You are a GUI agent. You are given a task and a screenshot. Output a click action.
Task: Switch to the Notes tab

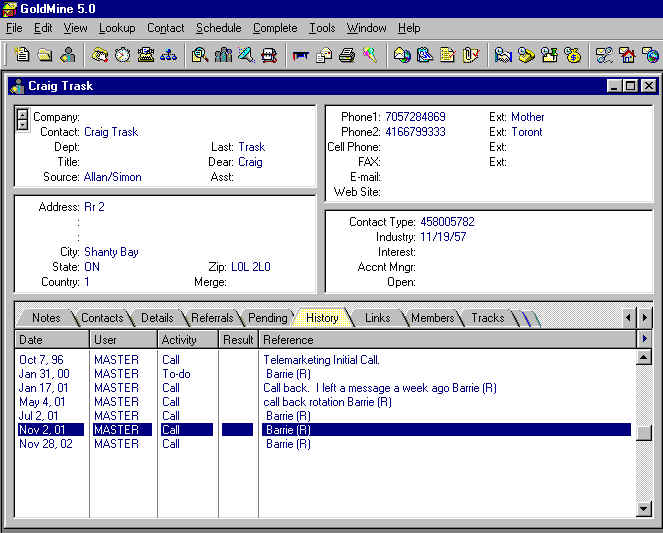click(46, 318)
